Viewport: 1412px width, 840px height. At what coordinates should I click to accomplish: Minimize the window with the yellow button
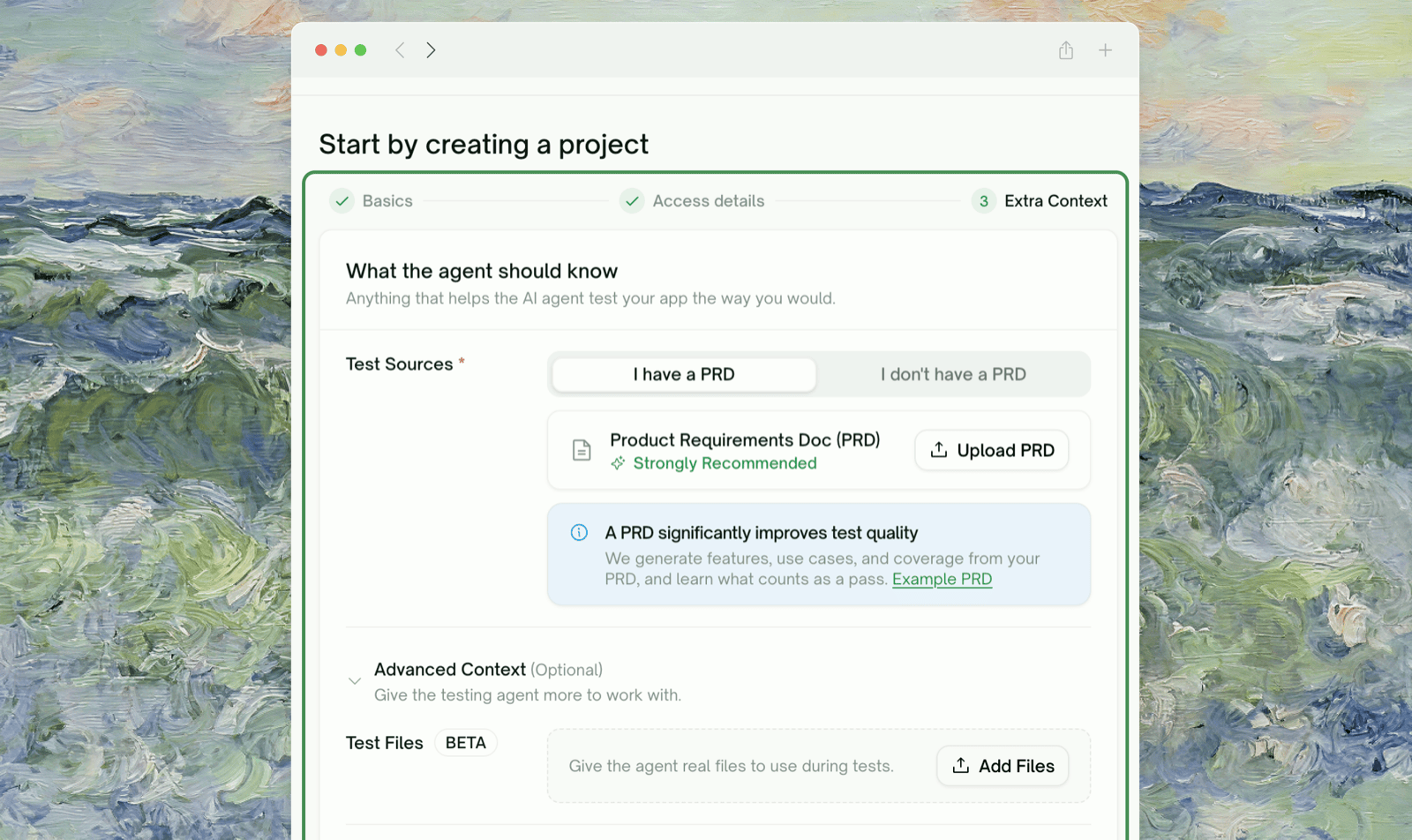[341, 50]
